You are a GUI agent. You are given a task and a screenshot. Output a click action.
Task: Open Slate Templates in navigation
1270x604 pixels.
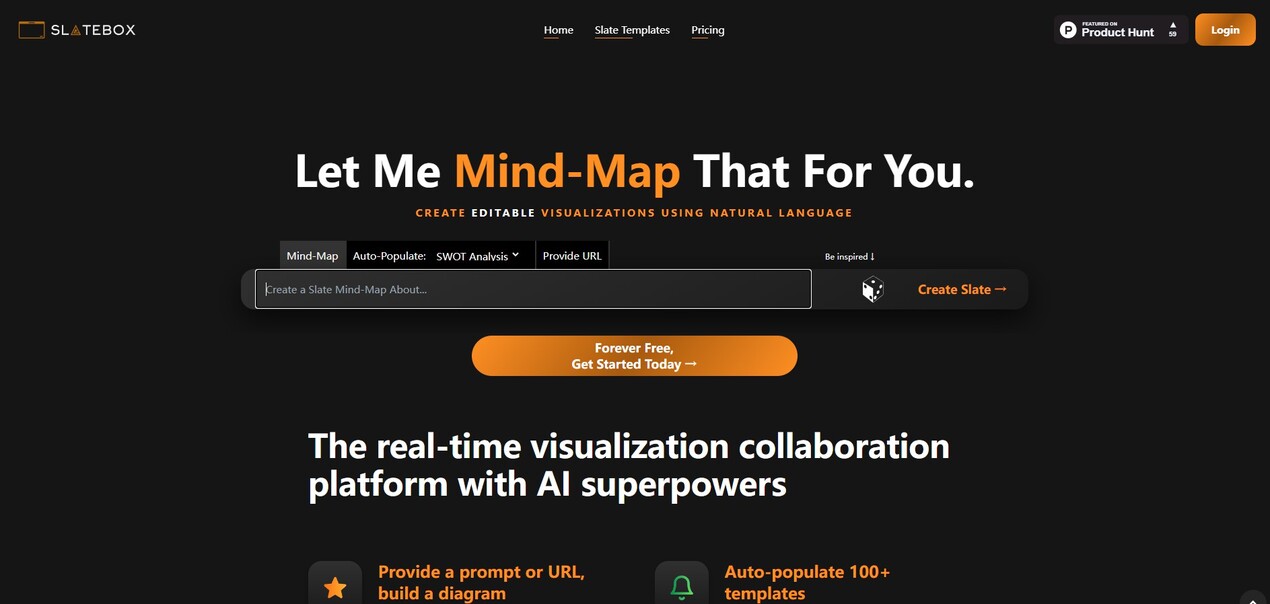click(632, 30)
